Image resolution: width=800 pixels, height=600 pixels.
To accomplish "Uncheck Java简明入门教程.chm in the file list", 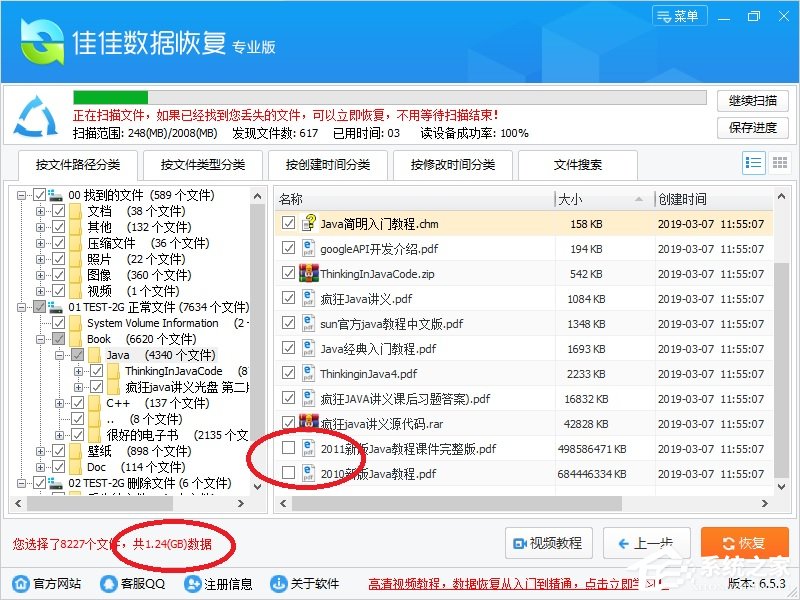I will pyautogui.click(x=288, y=224).
